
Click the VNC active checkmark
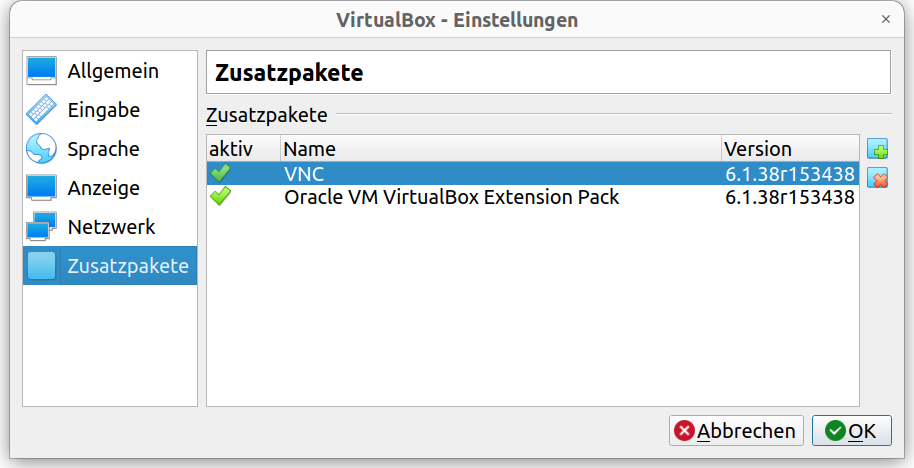220,174
